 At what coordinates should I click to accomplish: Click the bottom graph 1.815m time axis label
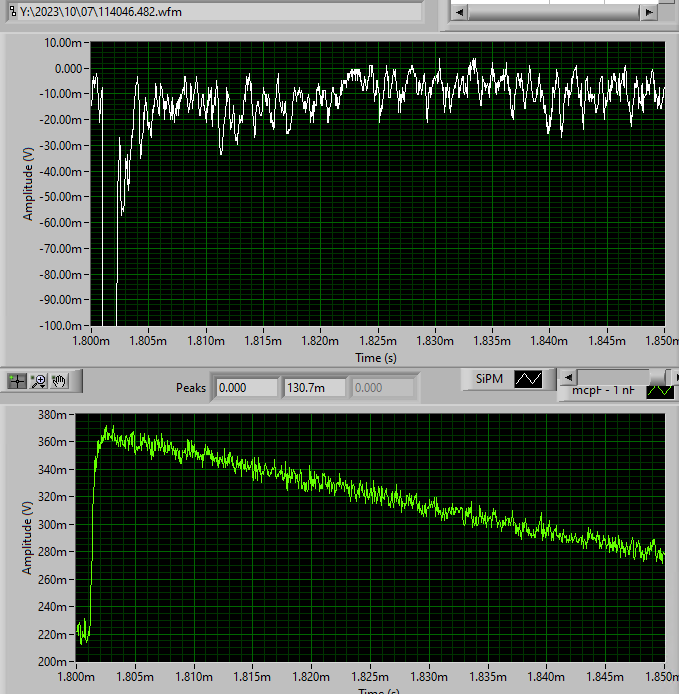pos(252,677)
